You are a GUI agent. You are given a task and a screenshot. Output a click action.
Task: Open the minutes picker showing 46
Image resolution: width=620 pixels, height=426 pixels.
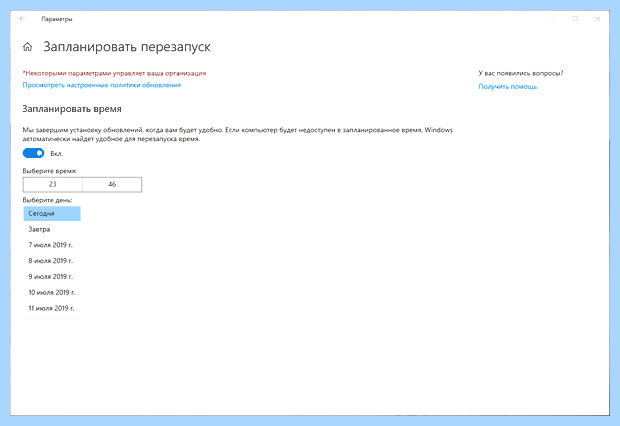click(112, 184)
